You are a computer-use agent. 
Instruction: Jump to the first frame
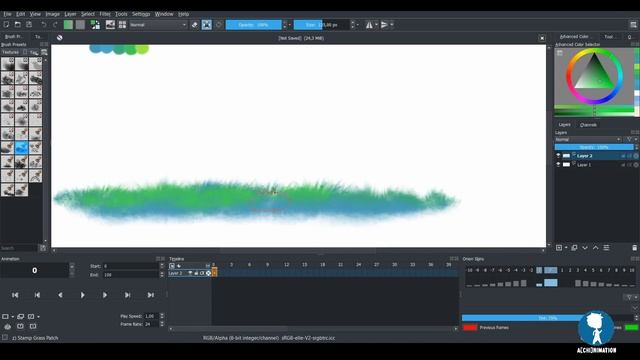click(15, 295)
